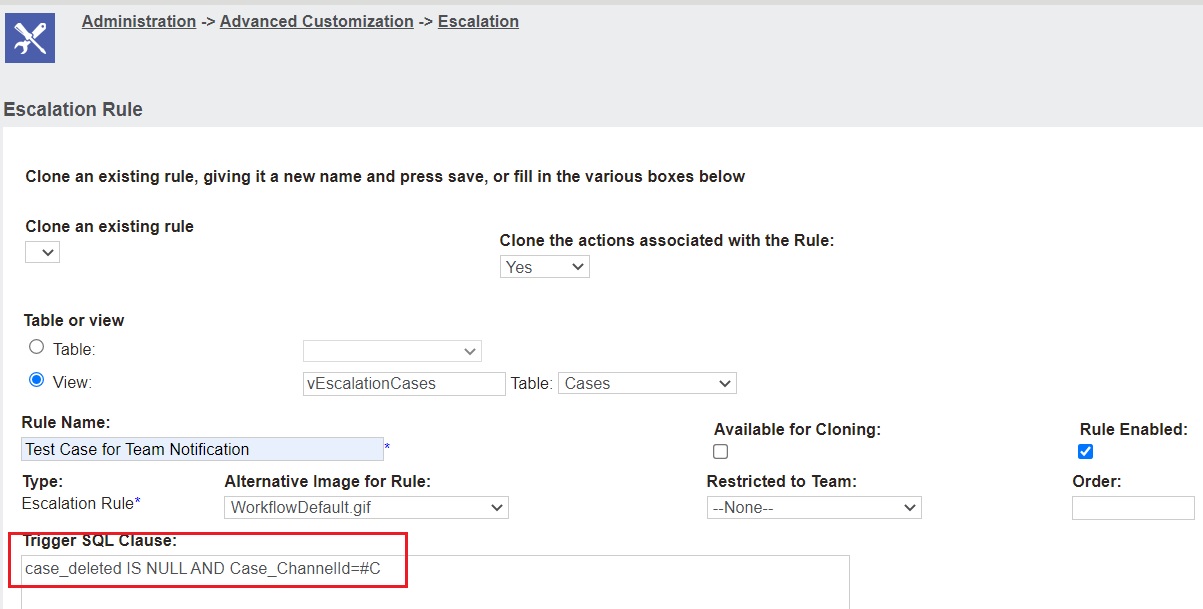Click the Order input field
Screen dimensions: 1203x609
click(x=1132, y=508)
